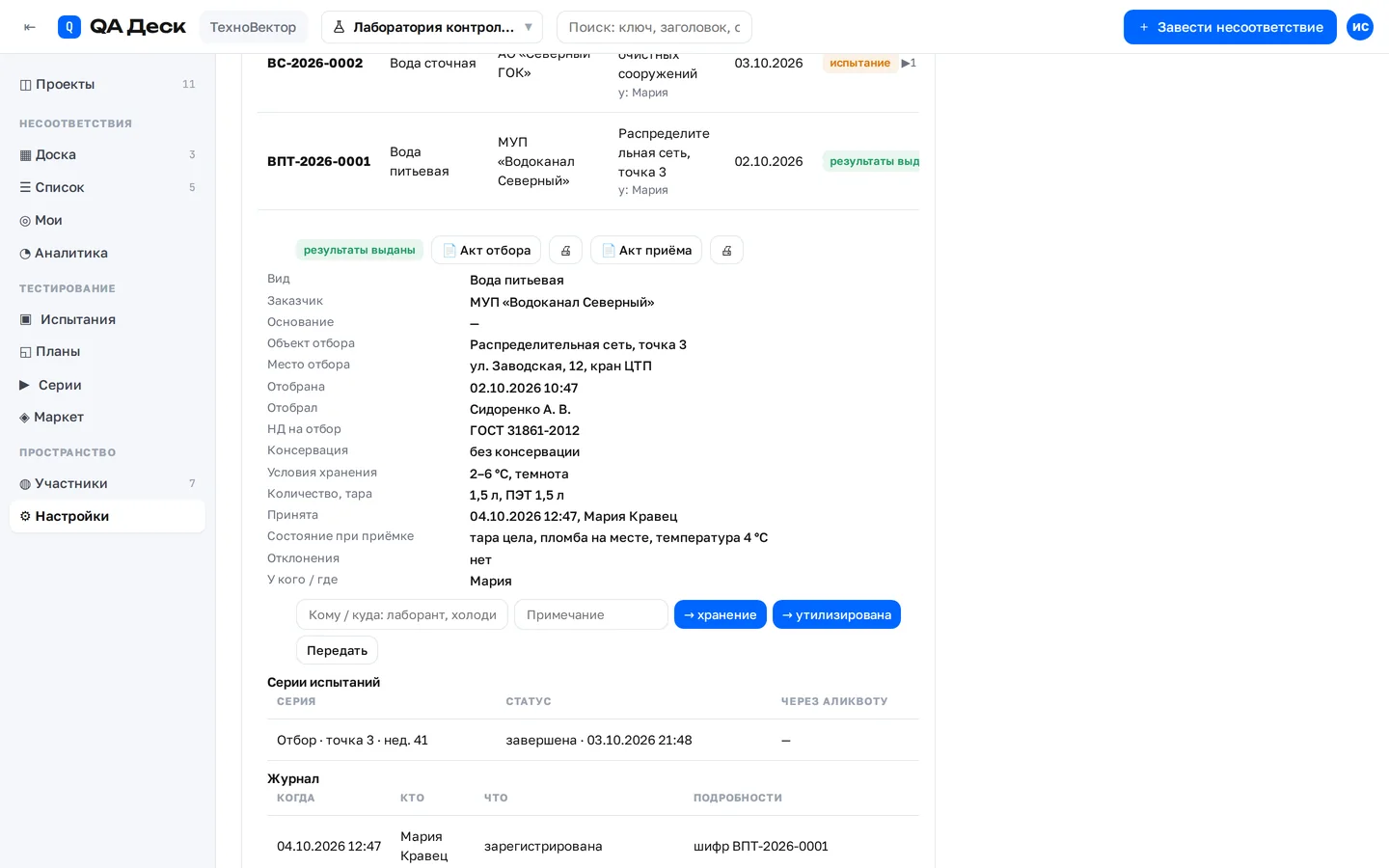1389x868 pixels.
Task: Open the Лаборатория контрол… project dropdown
Action: 432,27
